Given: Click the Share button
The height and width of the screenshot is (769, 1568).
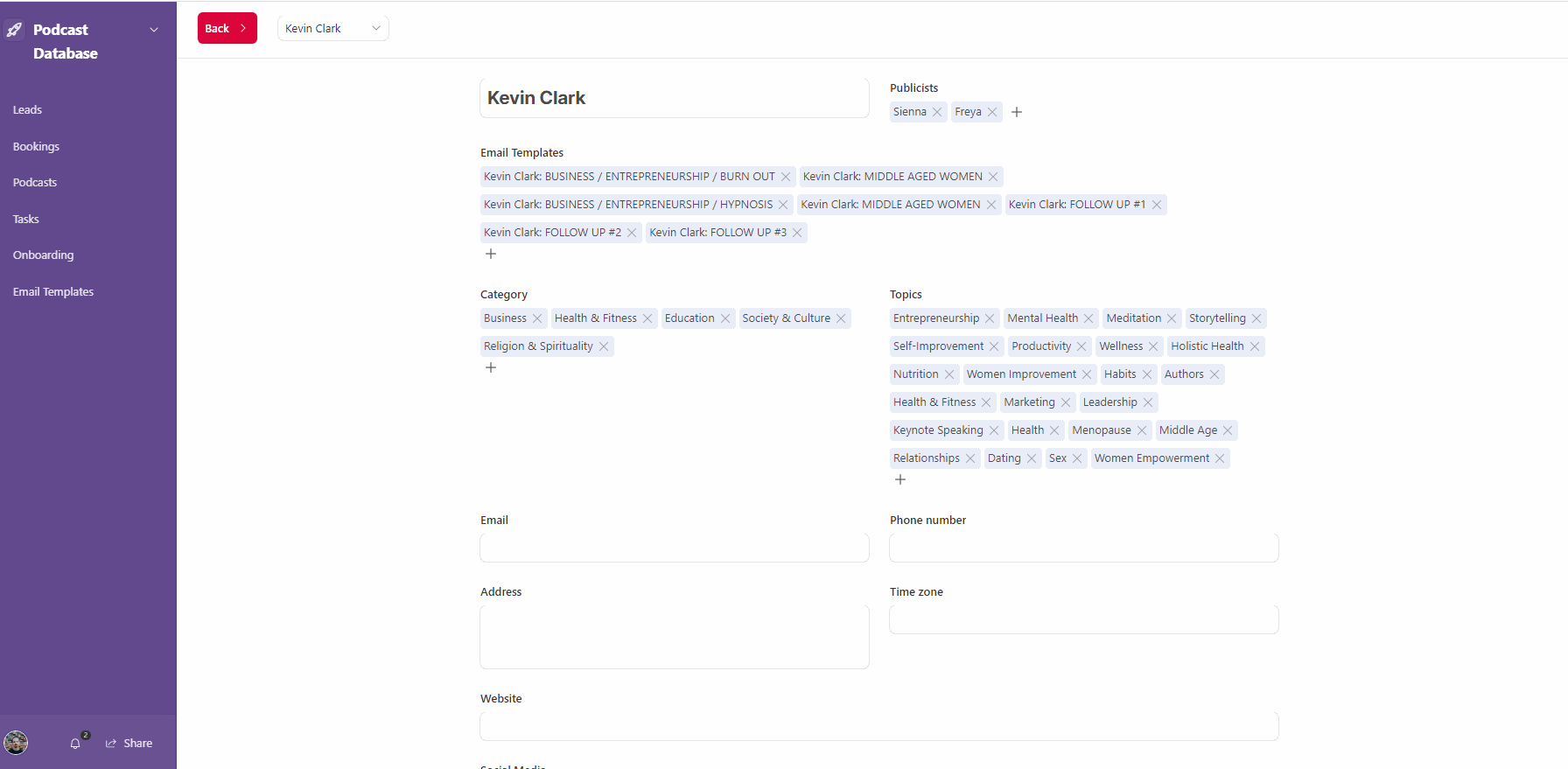Looking at the screenshot, I should (129, 744).
